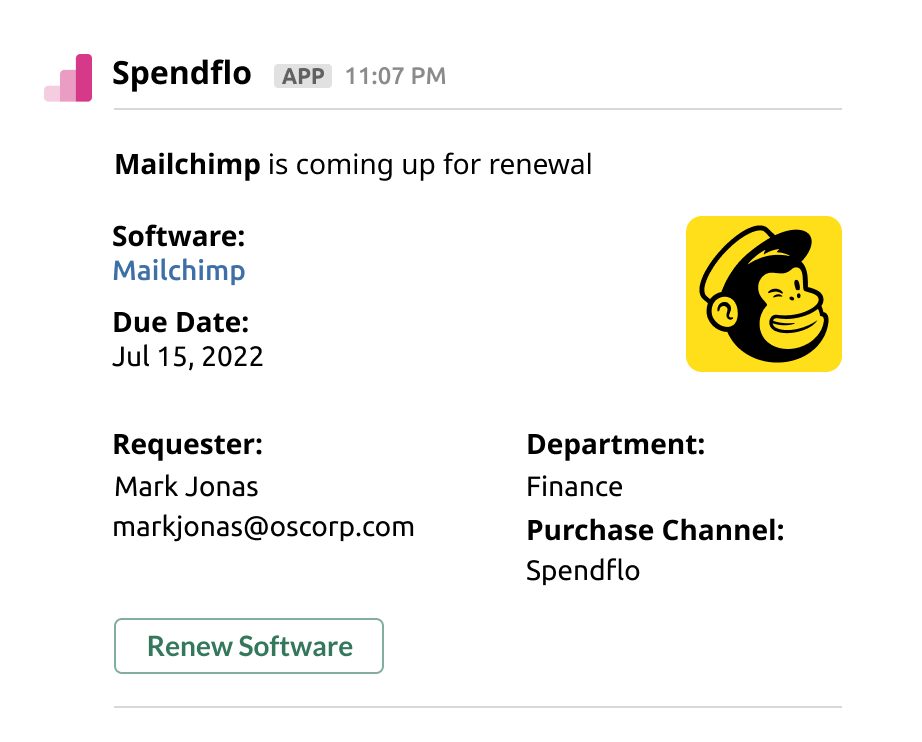Click the Purchase Channel: label
922x742 pixels.
click(655, 530)
